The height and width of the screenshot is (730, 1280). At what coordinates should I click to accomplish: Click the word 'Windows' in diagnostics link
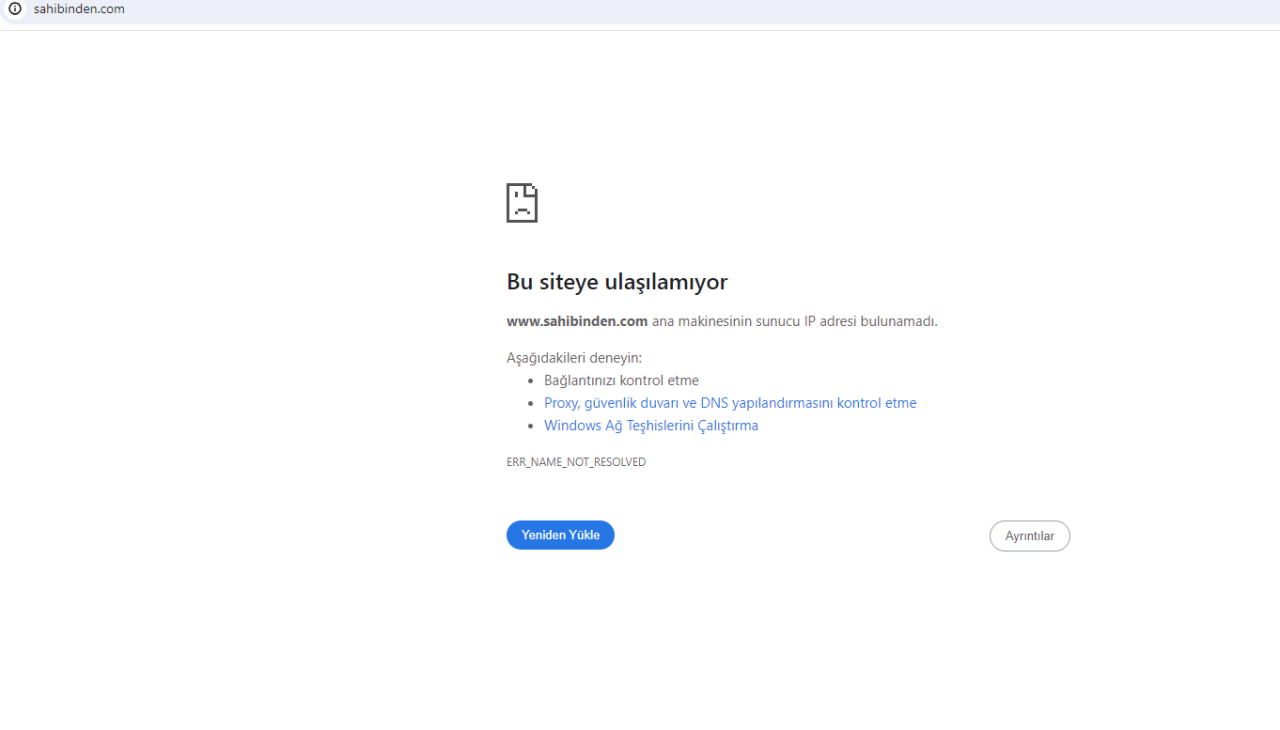(572, 425)
